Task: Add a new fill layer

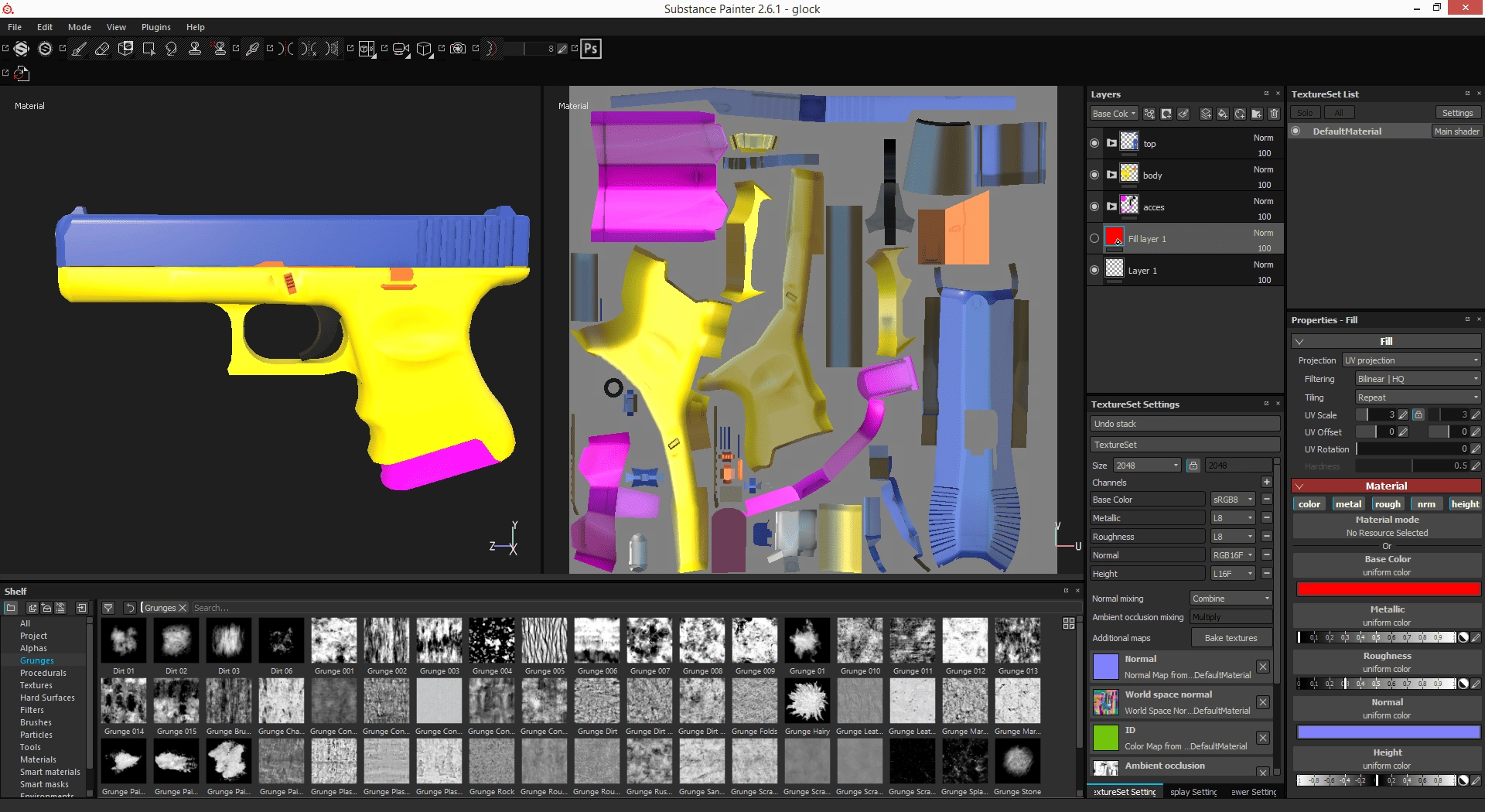Action: click(1223, 114)
